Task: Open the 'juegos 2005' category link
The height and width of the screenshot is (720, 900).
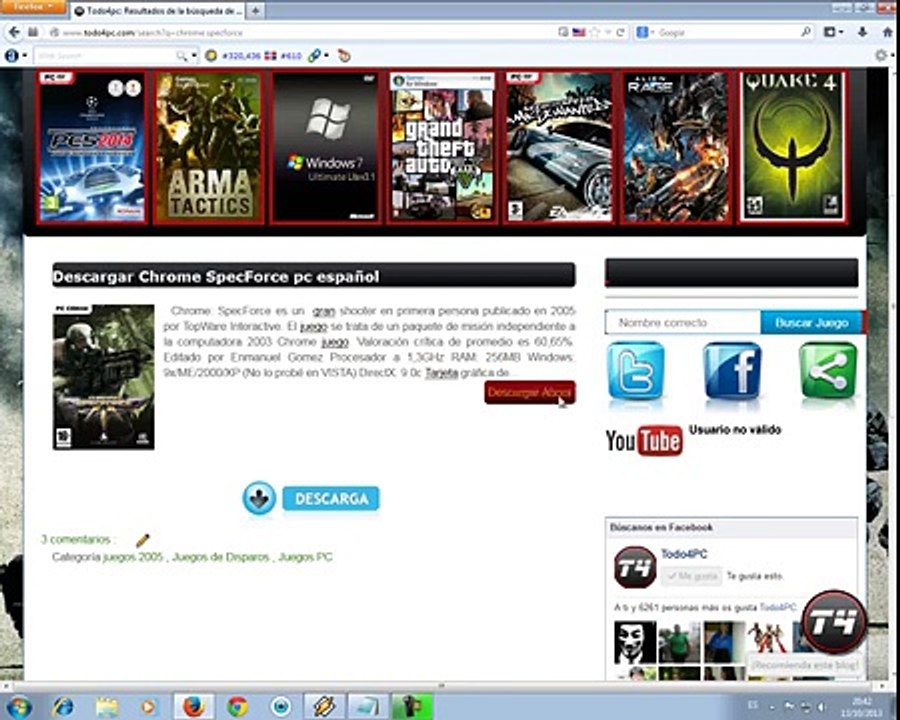Action: (133, 557)
